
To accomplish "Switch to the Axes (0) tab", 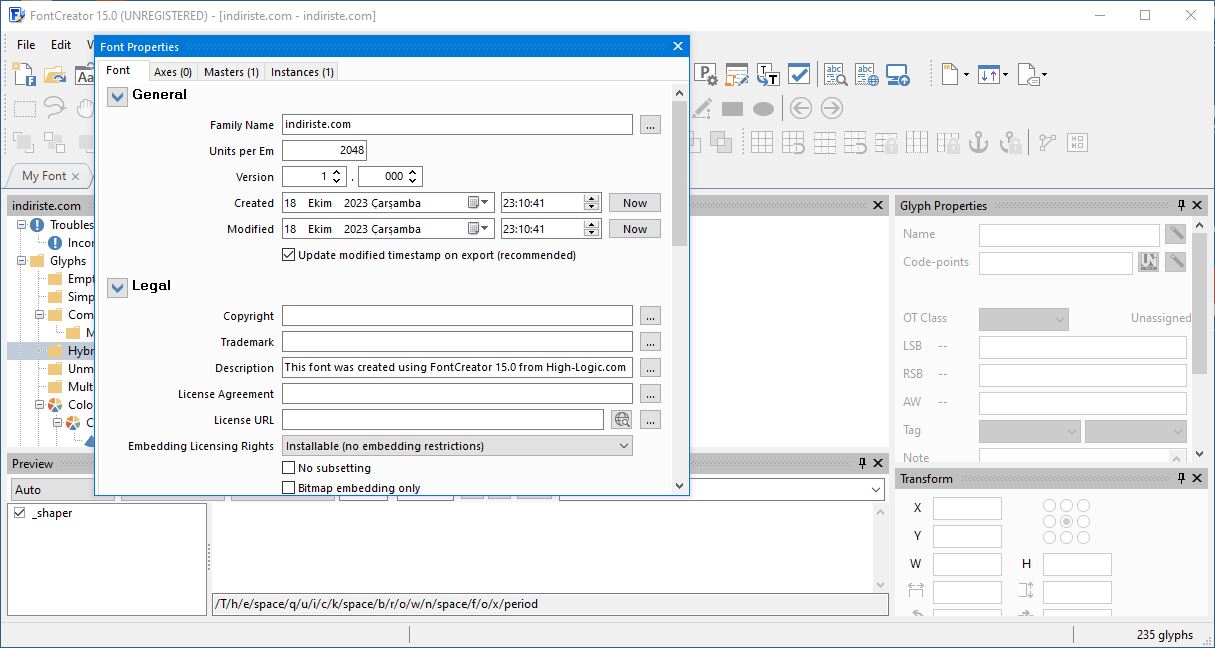I will coord(173,72).
